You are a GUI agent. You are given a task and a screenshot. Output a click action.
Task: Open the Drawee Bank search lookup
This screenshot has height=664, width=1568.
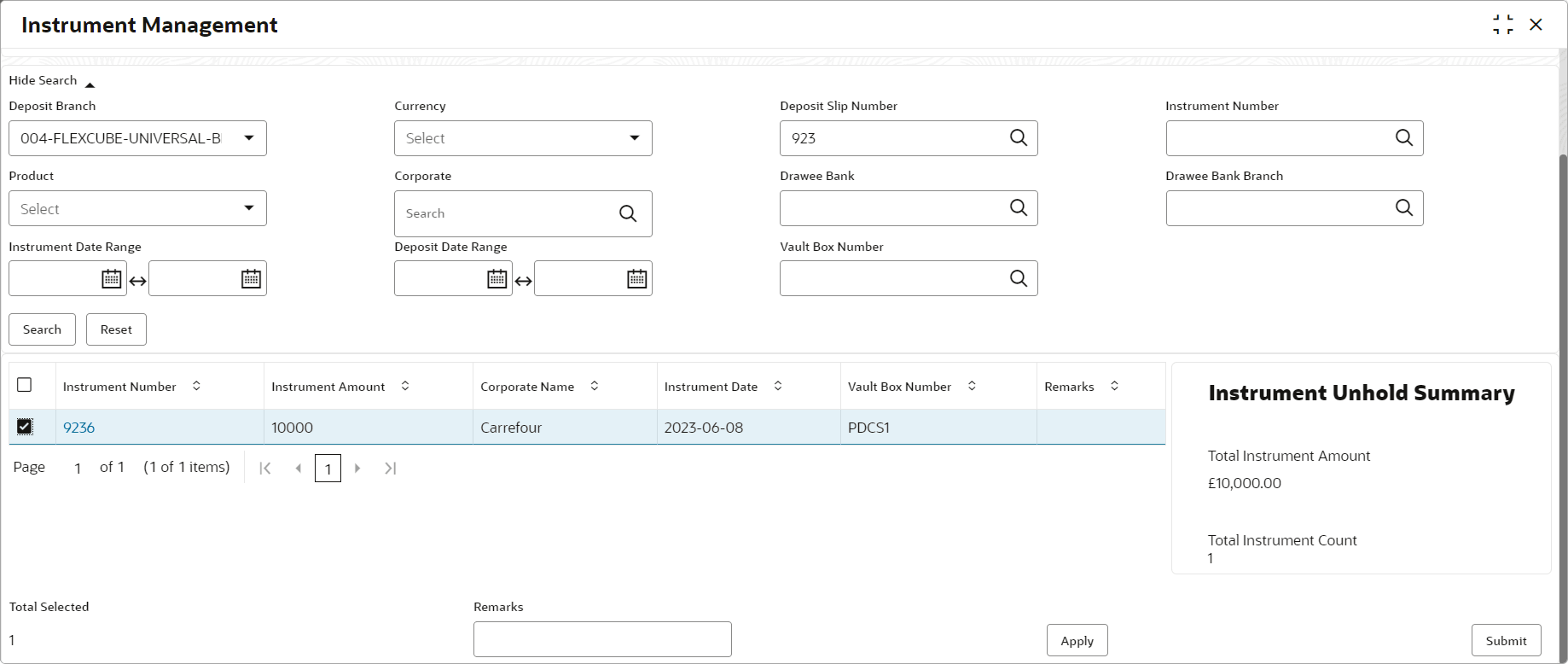coord(1018,208)
